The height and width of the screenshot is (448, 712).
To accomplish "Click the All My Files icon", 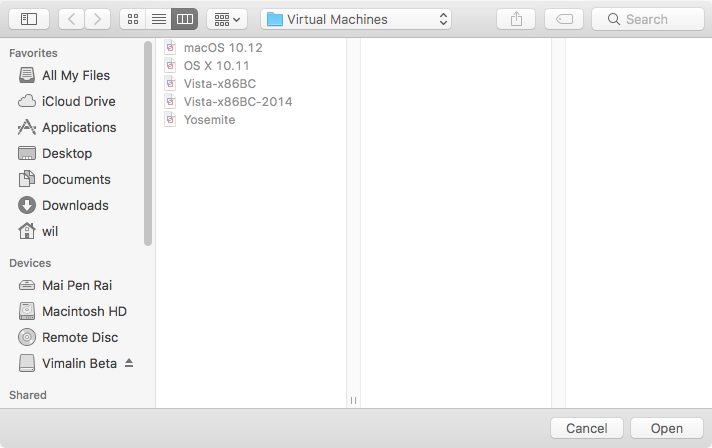I will (27, 75).
